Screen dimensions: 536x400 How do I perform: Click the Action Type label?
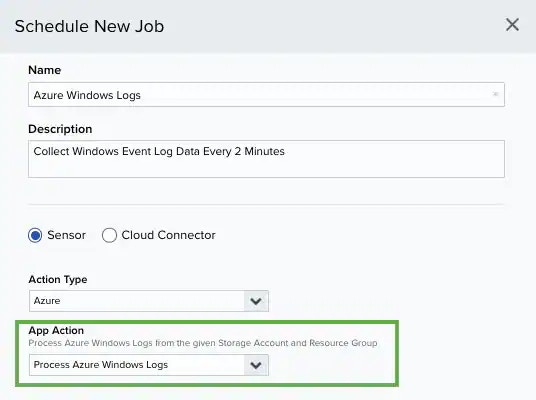[x=58, y=280]
